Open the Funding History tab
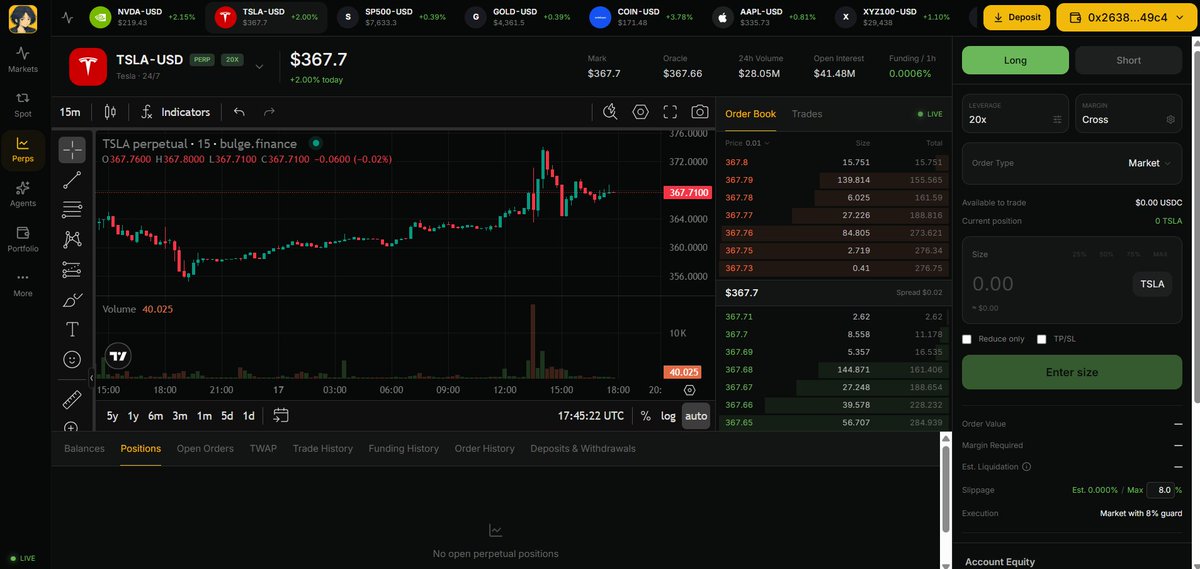Screen dimensions: 1200x569 coord(403,448)
